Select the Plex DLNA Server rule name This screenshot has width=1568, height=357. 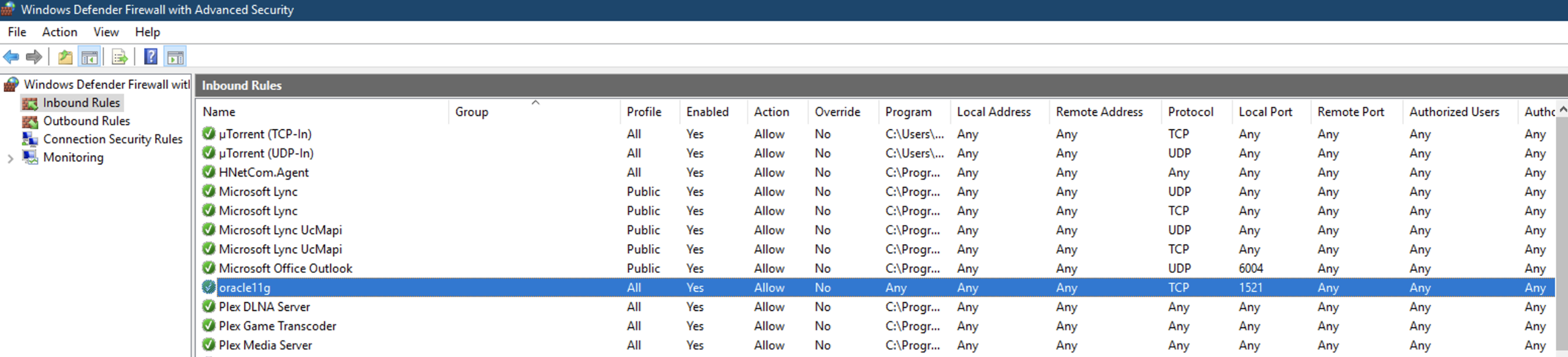(x=264, y=307)
